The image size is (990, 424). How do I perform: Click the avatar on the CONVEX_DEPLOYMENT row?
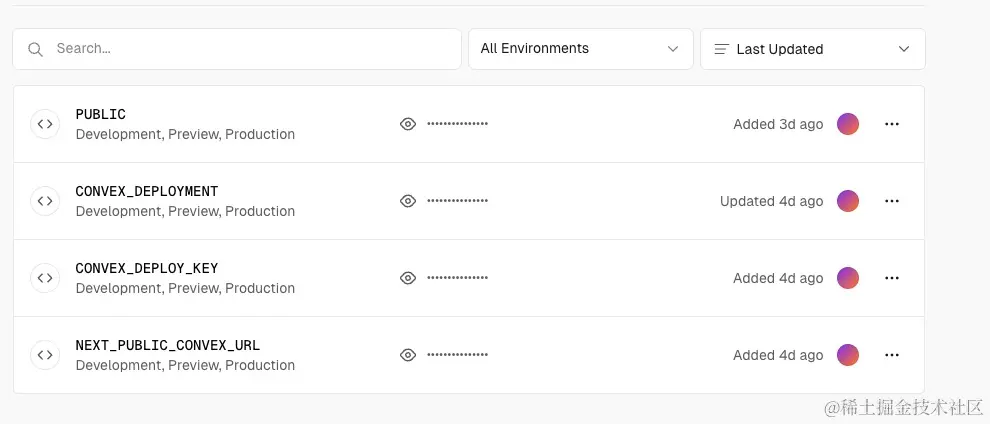[x=848, y=201]
